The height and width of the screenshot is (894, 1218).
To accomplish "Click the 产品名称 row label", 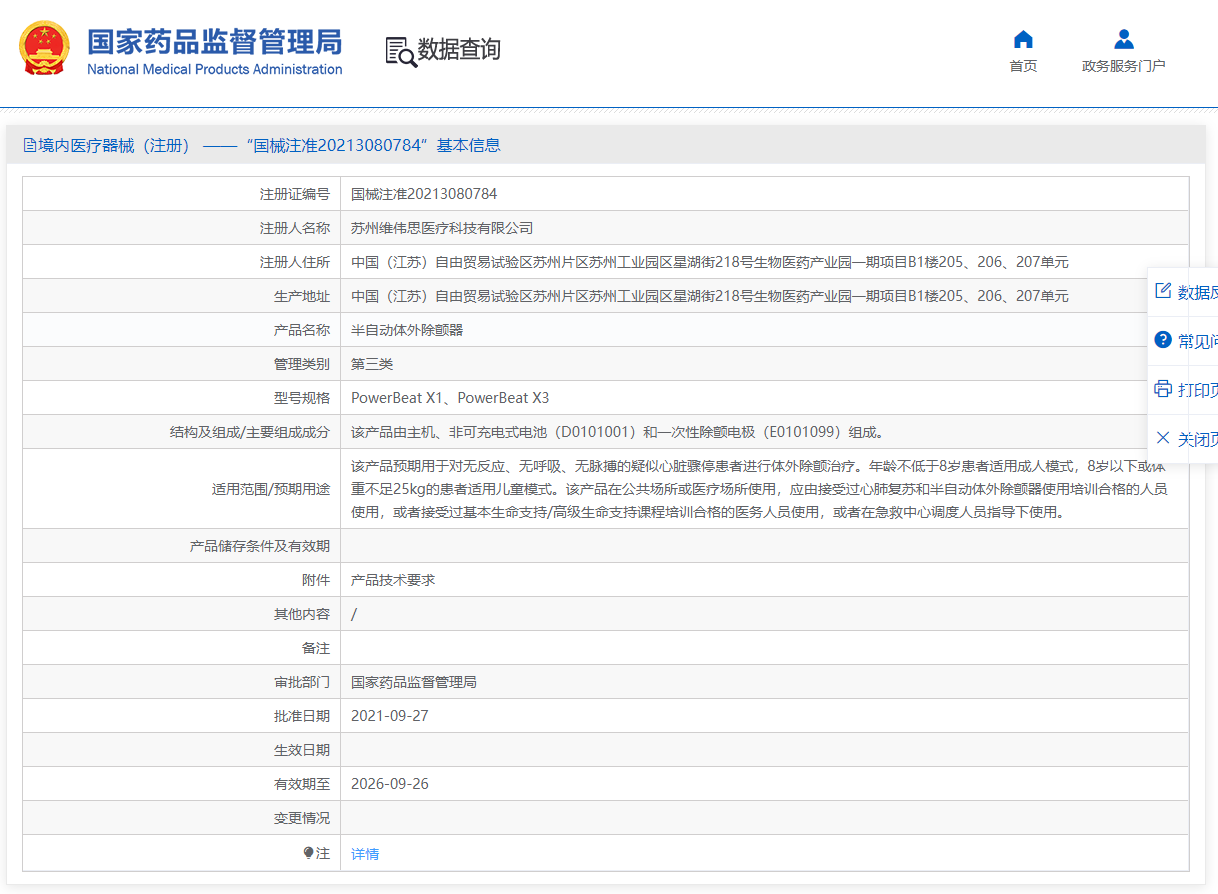I will (302, 330).
